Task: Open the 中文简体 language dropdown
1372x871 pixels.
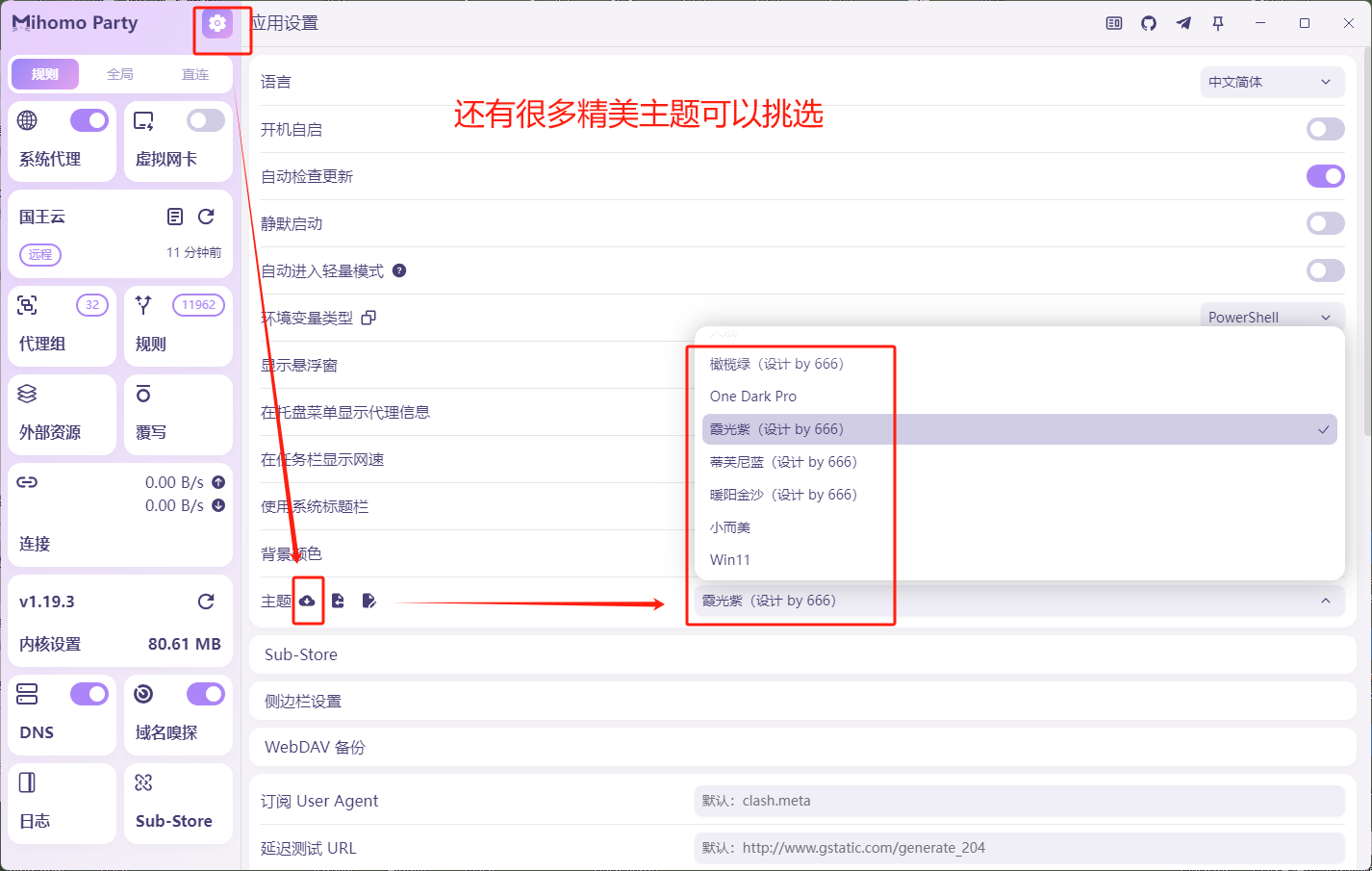Action: point(1270,82)
